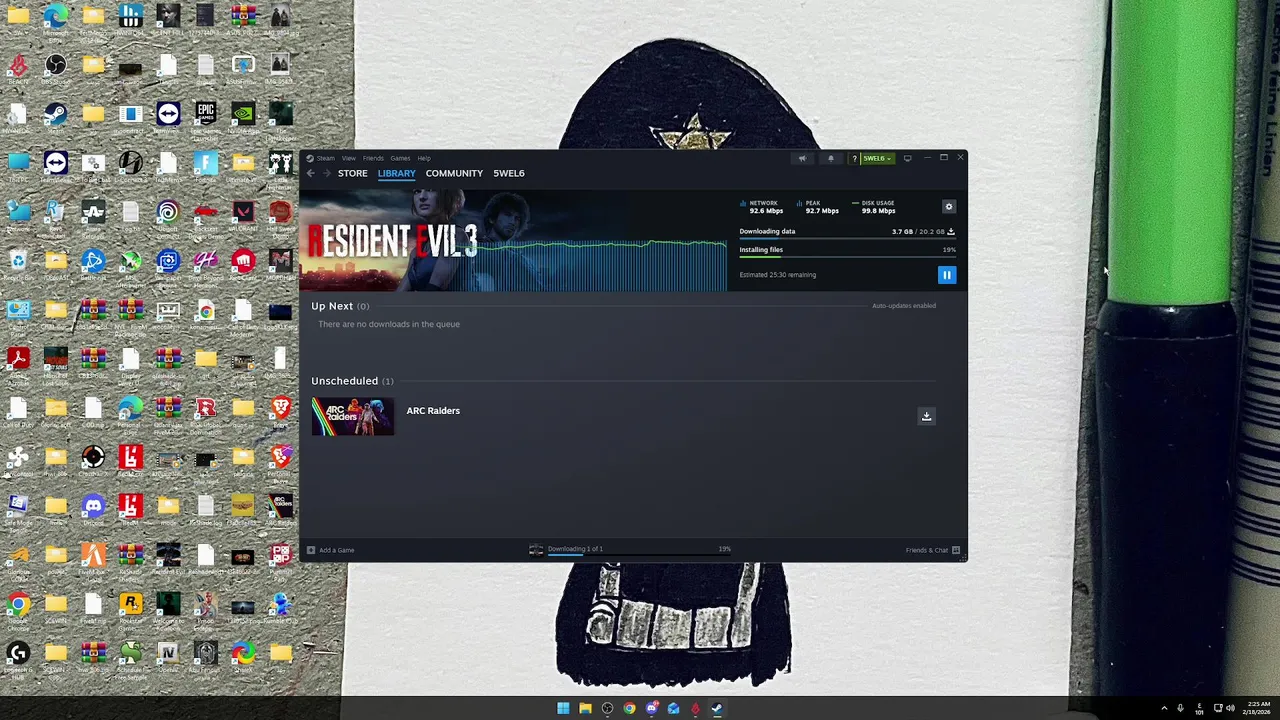1280x720 pixels.
Task: Click the Up Next (0) heading
Action: pos(340,306)
